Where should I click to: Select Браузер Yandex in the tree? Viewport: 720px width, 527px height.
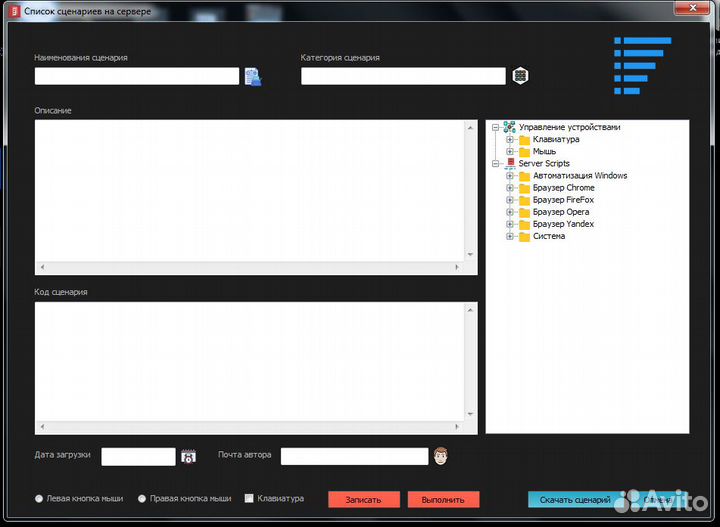[x=563, y=224]
